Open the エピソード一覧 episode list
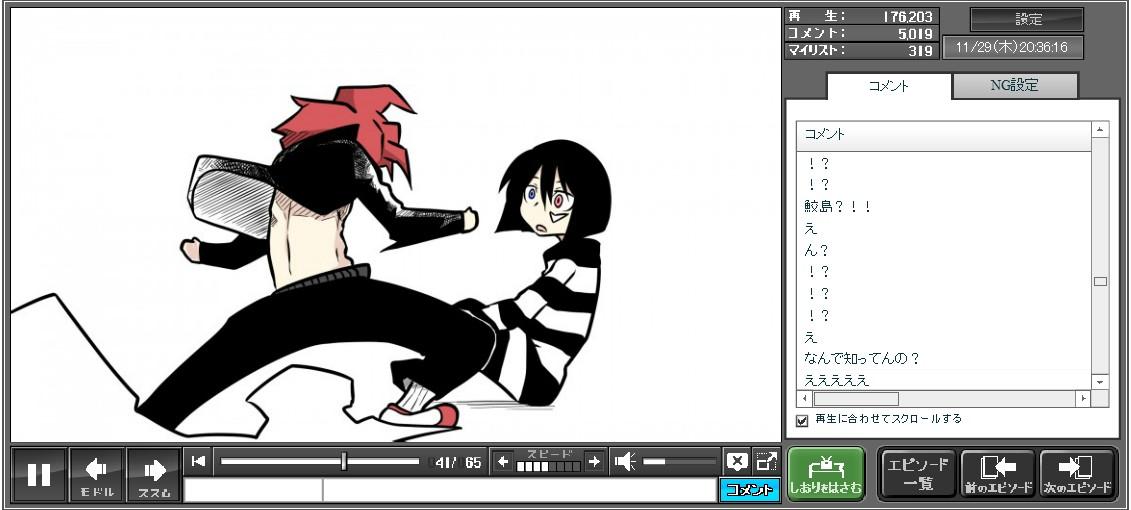1131x510 pixels. pyautogui.click(x=917, y=474)
